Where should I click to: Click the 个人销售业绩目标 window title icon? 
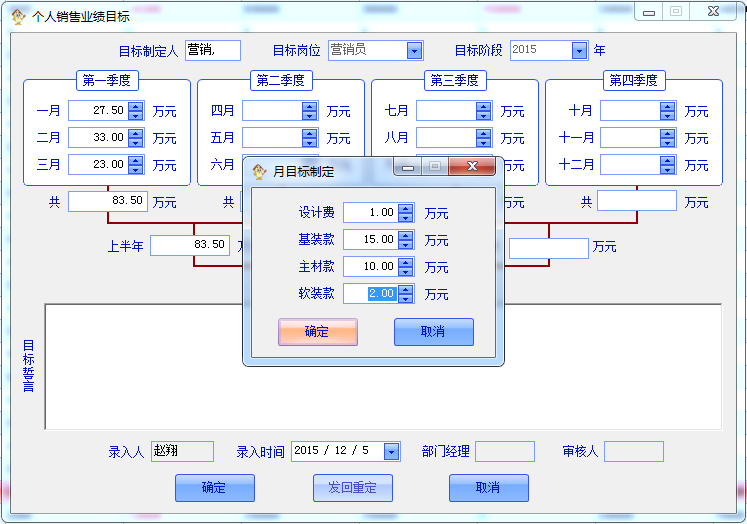[17, 16]
